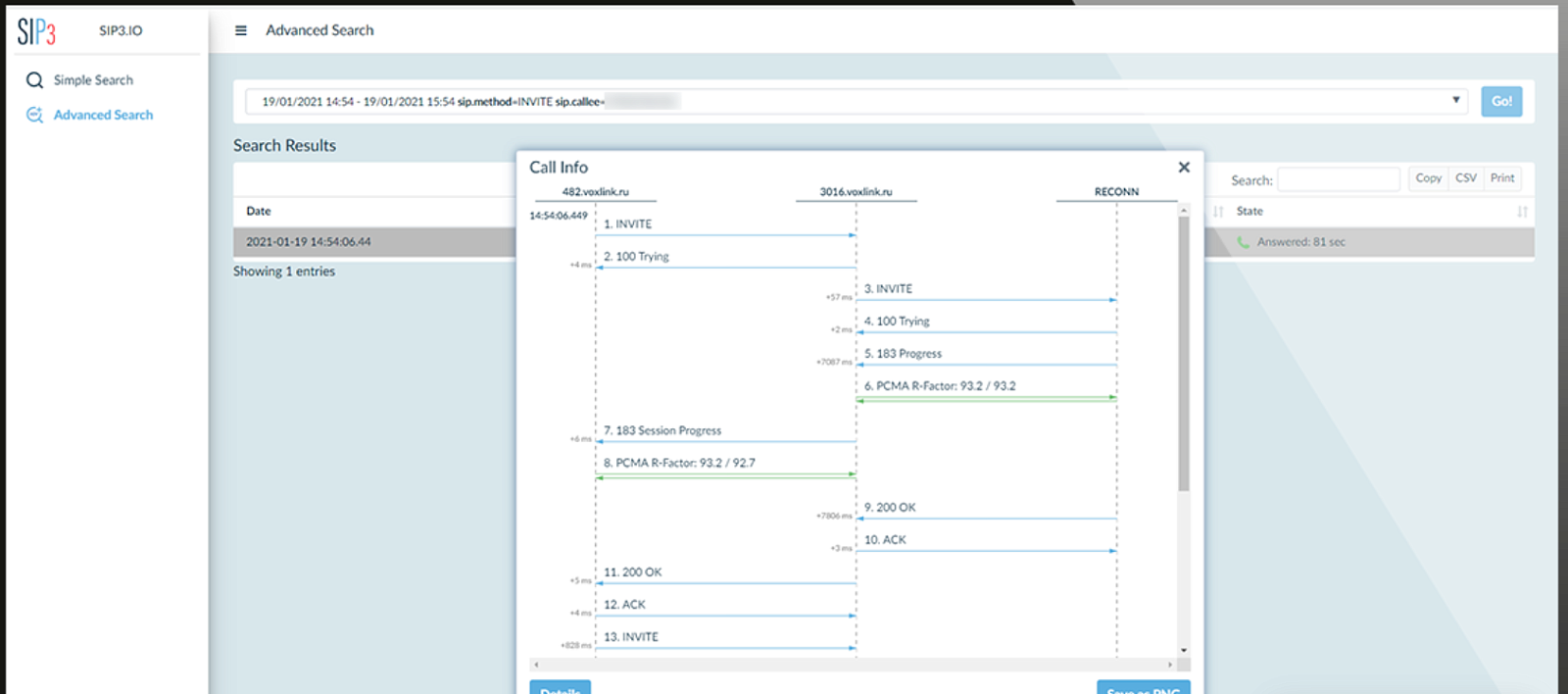The image size is (1568, 694).
Task: Select the 1. INVITE message arrow
Action: point(725,235)
